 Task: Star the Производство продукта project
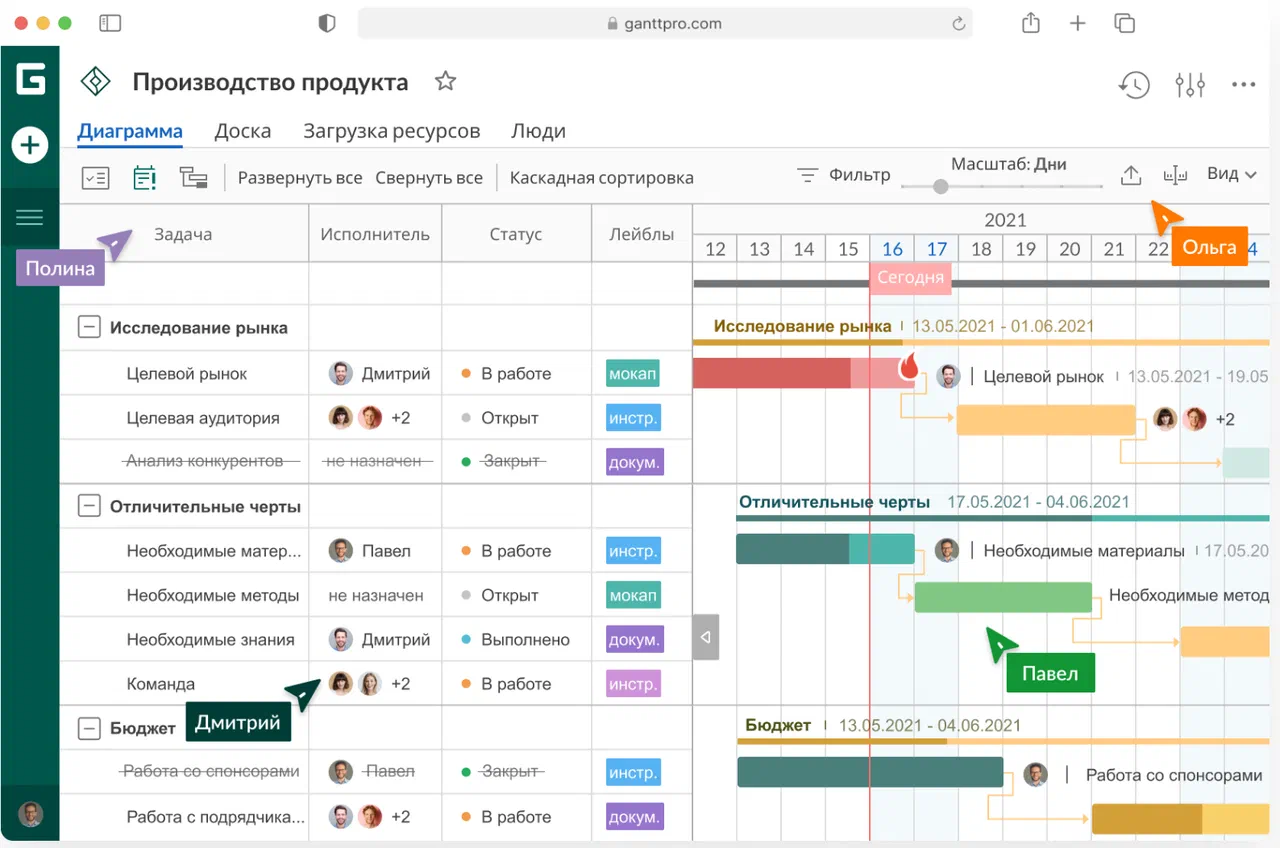click(445, 82)
